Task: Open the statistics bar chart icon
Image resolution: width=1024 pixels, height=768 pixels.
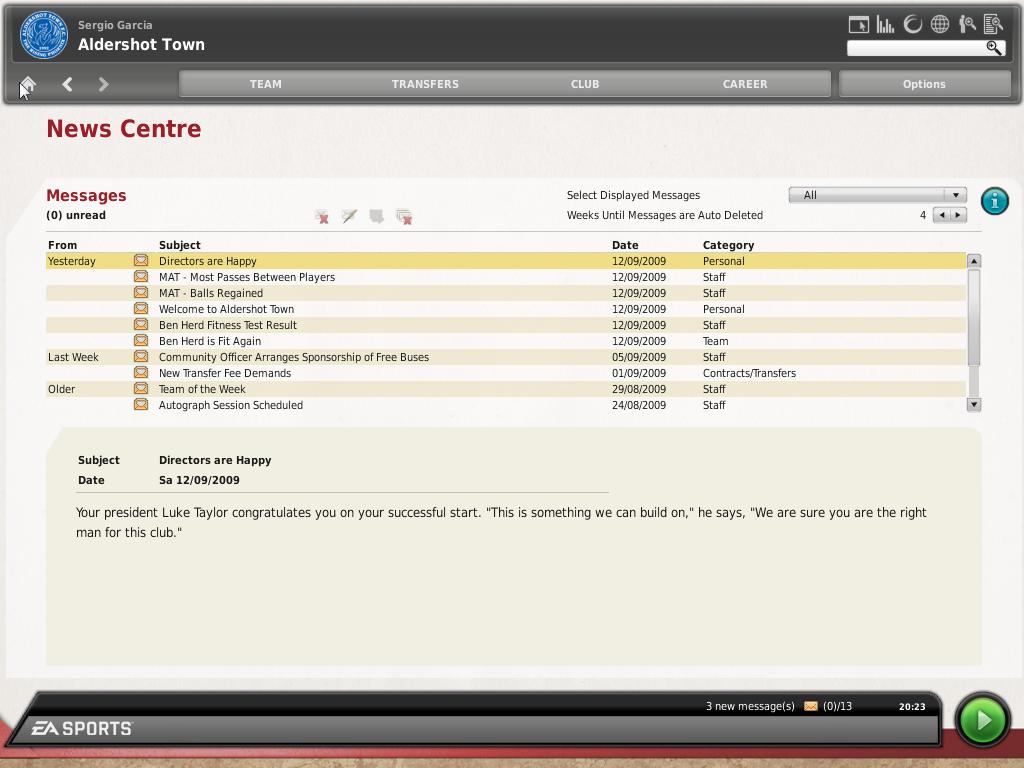Action: click(885, 25)
